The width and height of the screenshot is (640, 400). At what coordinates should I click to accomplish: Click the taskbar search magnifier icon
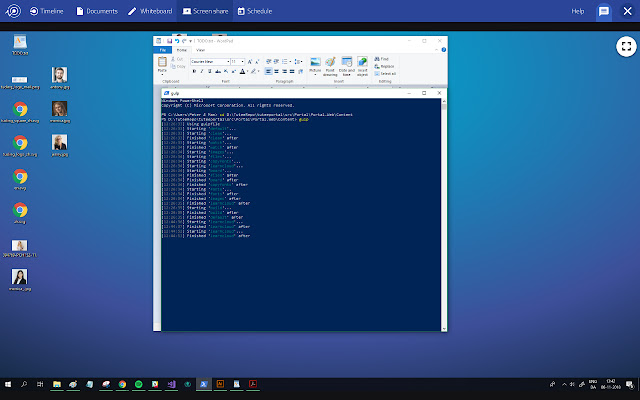[24, 384]
